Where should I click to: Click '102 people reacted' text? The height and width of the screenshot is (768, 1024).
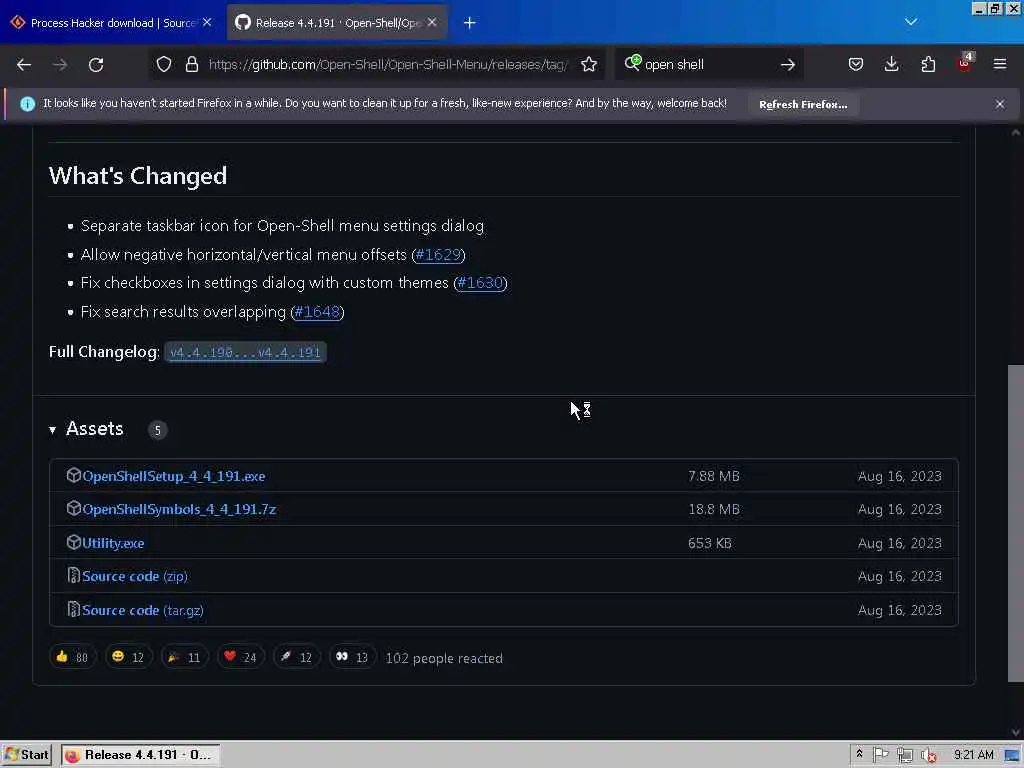tap(444, 658)
